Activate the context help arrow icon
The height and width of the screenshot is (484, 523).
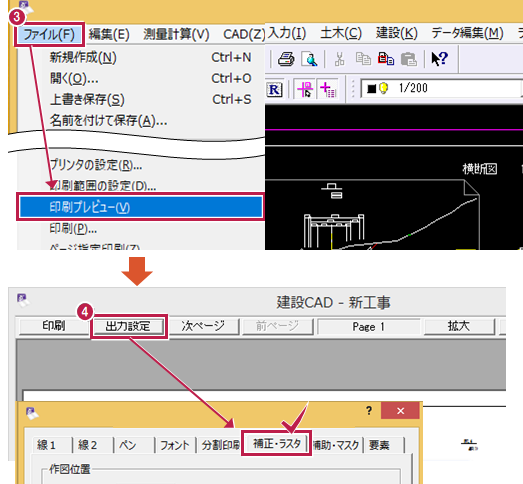click(x=439, y=59)
